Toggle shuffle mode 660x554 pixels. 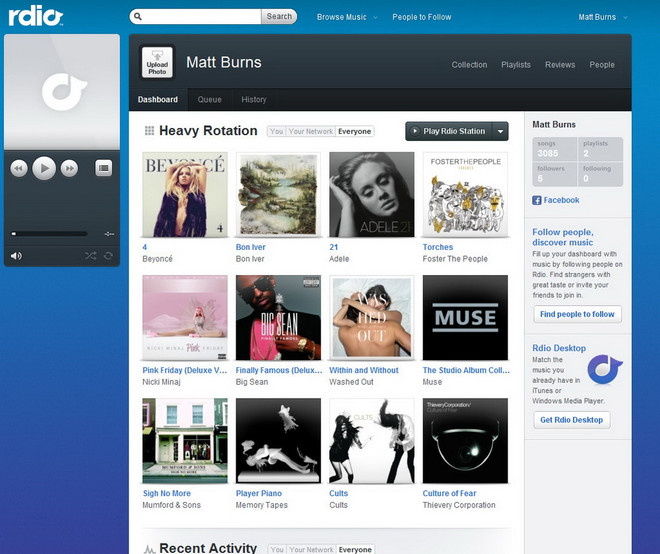90,256
